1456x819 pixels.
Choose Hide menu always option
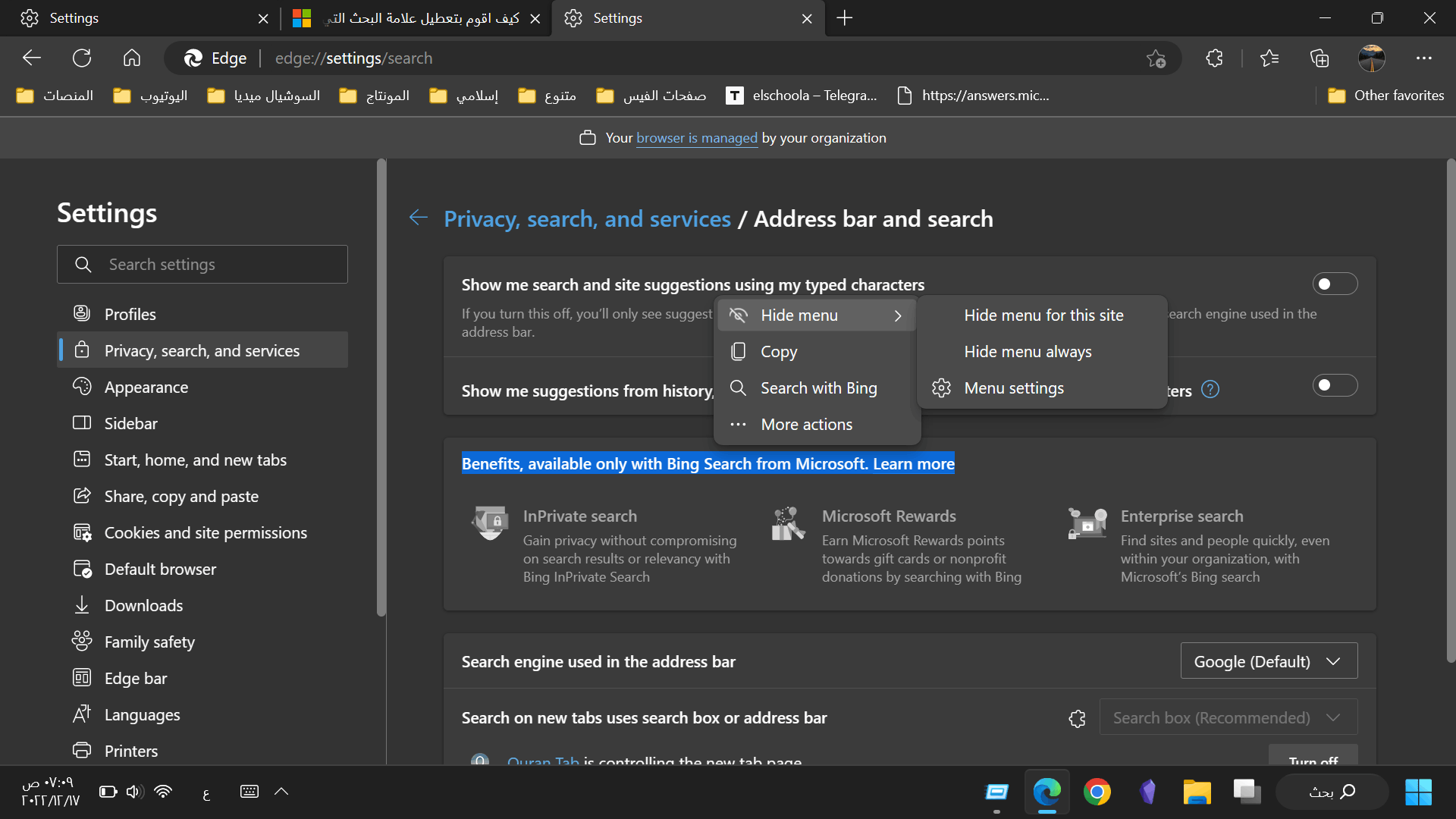point(1028,352)
